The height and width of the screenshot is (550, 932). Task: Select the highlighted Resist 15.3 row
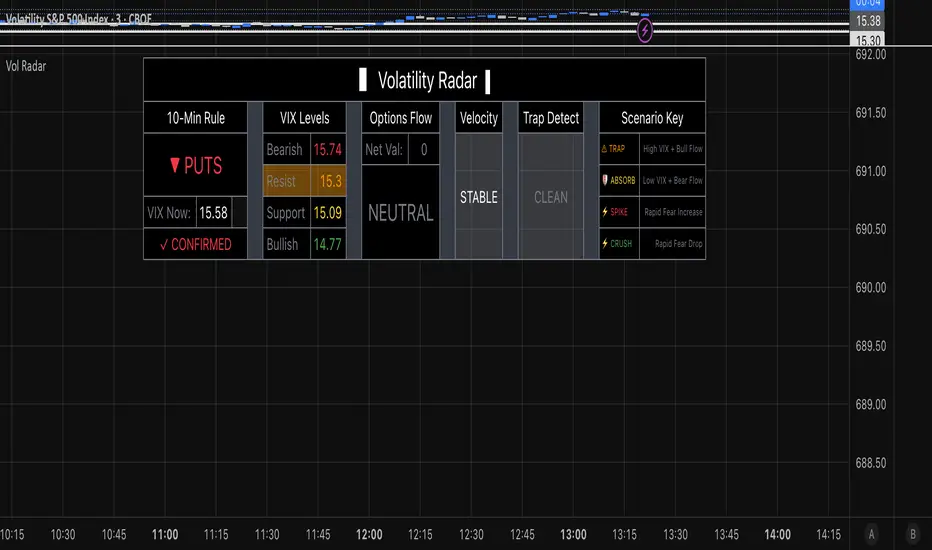305,181
